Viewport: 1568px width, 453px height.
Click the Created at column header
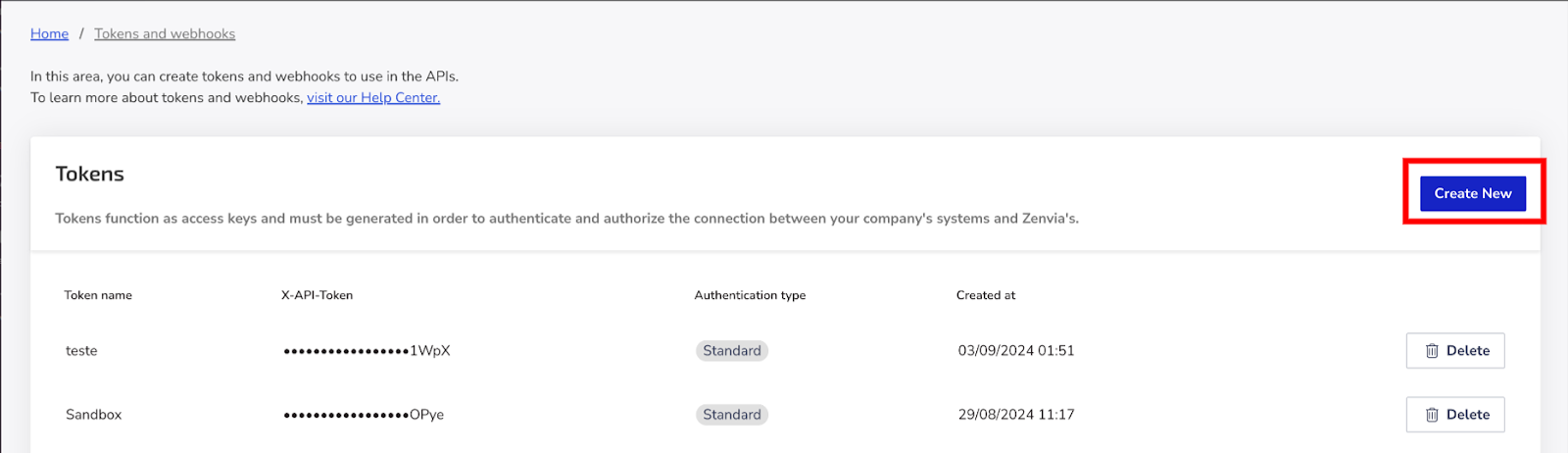point(986,295)
